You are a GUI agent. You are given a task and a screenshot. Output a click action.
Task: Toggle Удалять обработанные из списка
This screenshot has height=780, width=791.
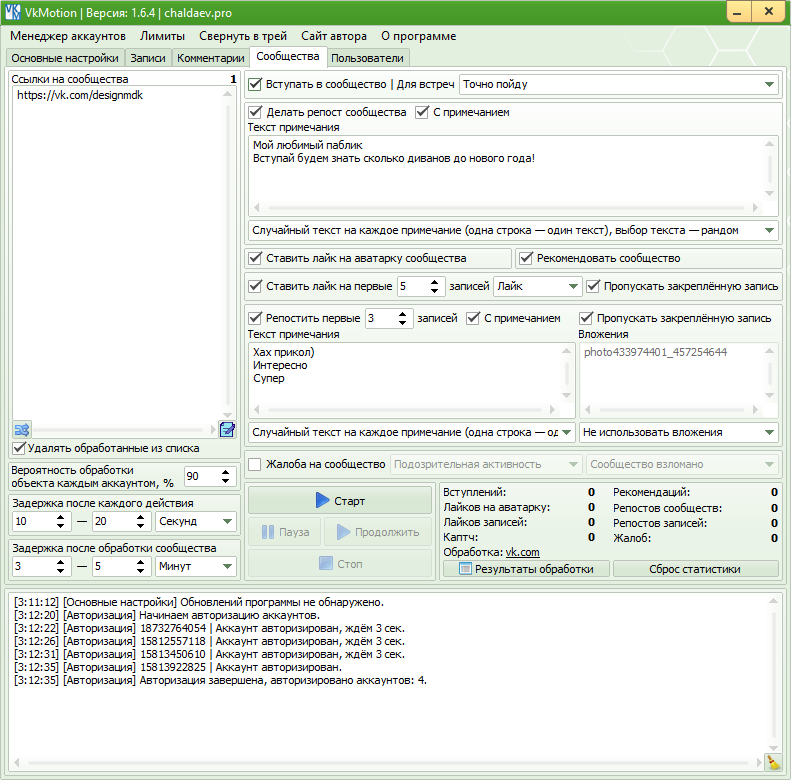click(20, 448)
